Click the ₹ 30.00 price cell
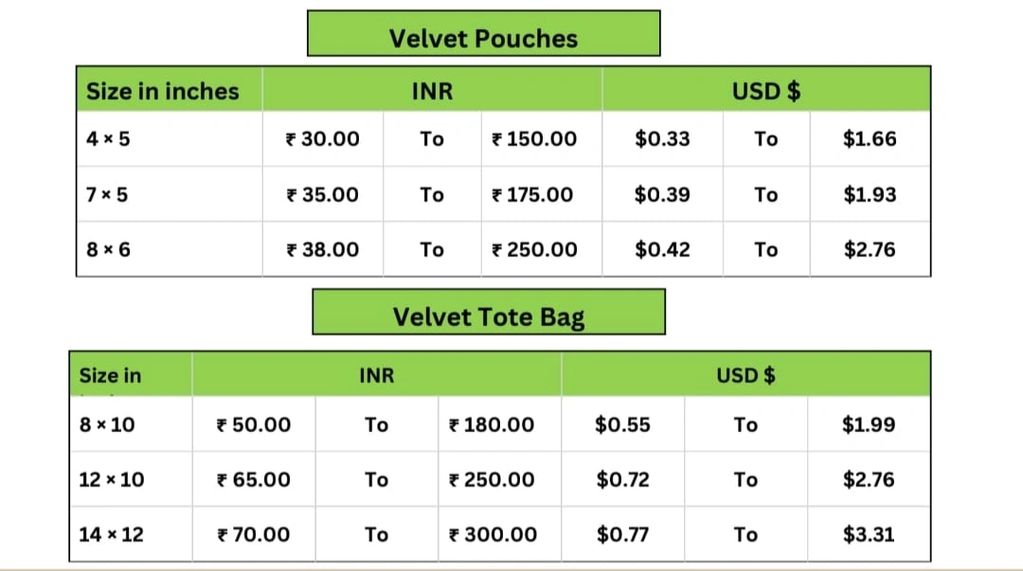Viewport: 1023px width, 571px height. (323, 139)
